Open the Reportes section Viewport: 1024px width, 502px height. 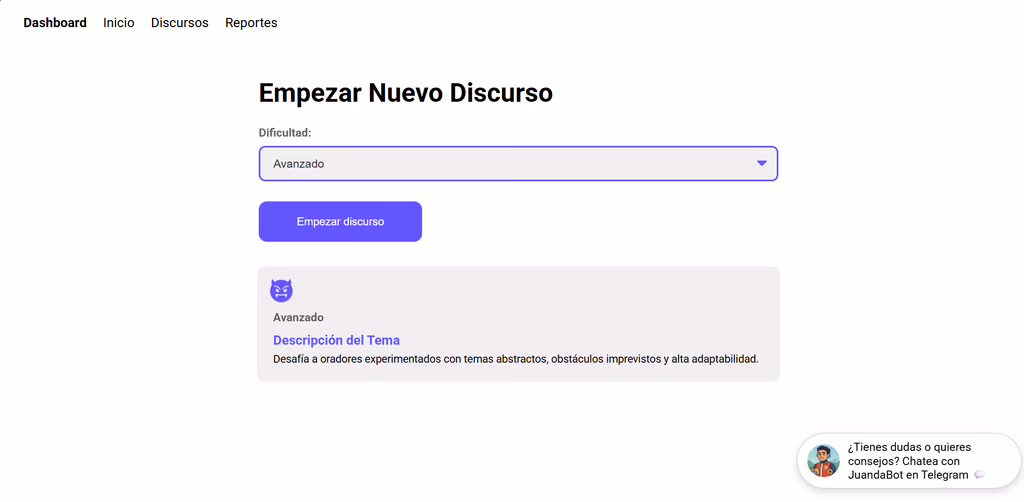point(251,23)
